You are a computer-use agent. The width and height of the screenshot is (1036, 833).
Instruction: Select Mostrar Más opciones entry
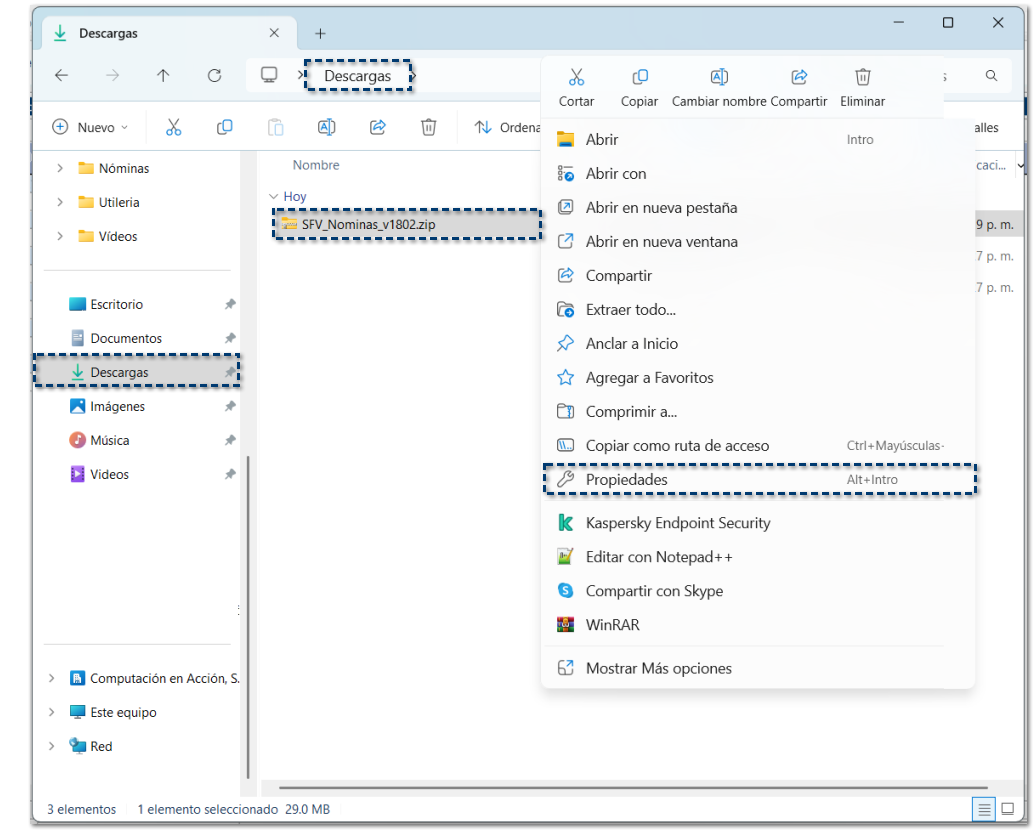coord(658,668)
